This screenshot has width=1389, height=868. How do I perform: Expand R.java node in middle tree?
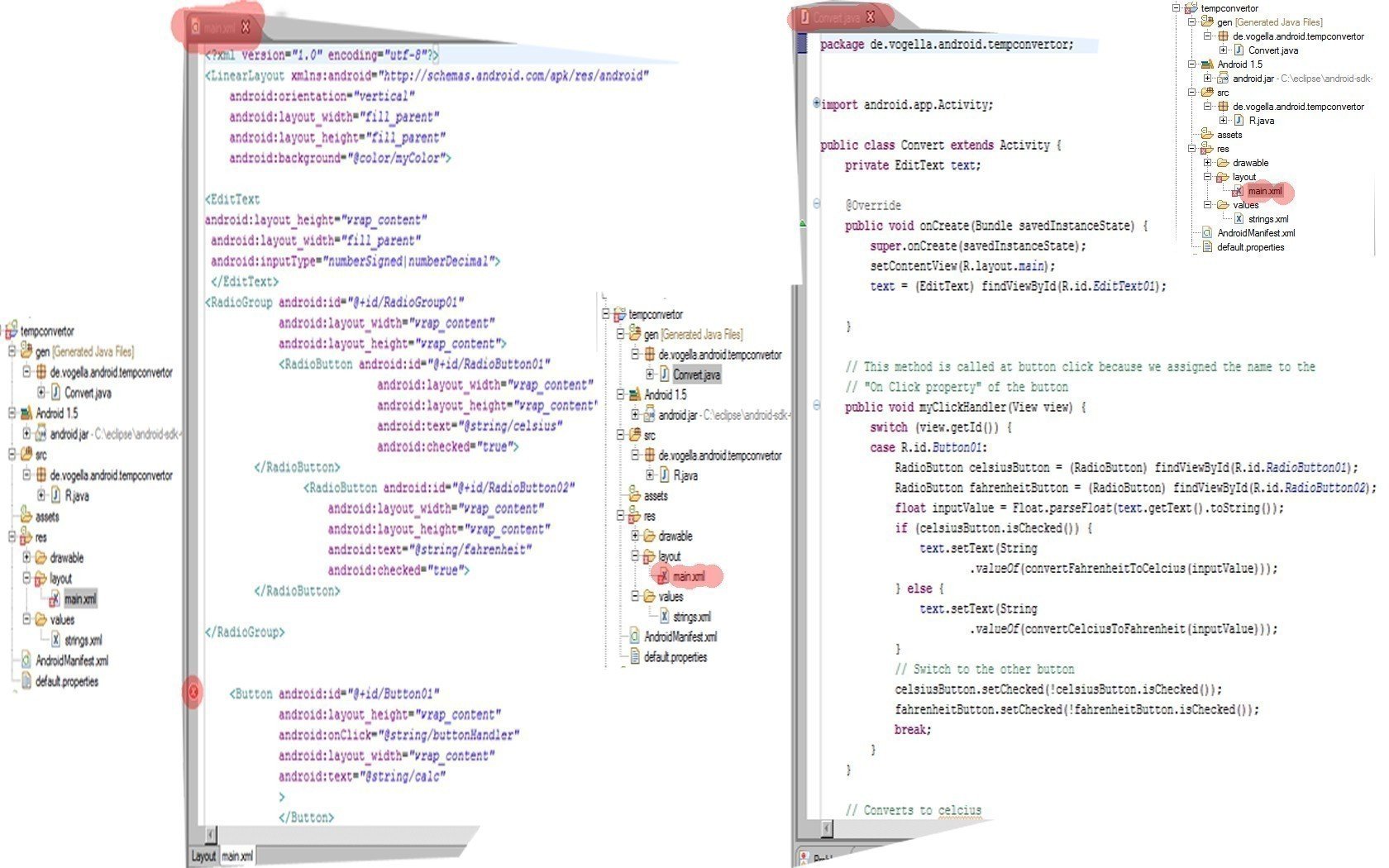651,475
